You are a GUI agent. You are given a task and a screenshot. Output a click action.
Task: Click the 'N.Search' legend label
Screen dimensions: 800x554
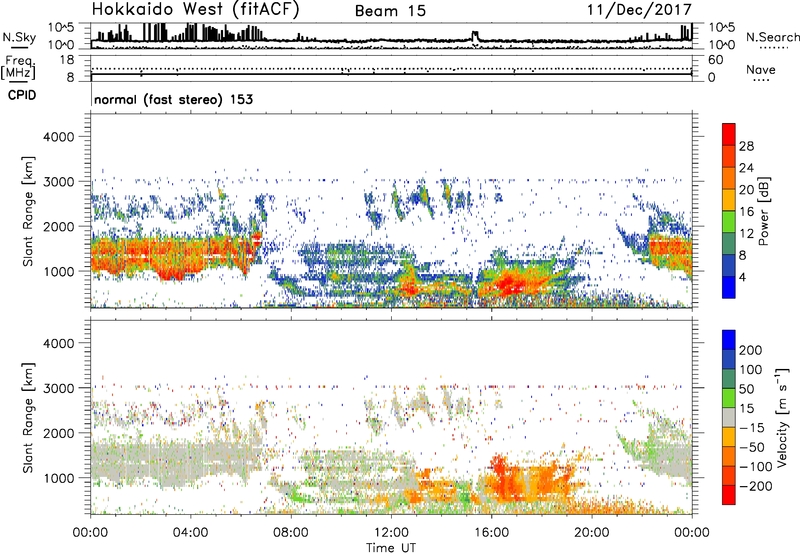(772, 37)
